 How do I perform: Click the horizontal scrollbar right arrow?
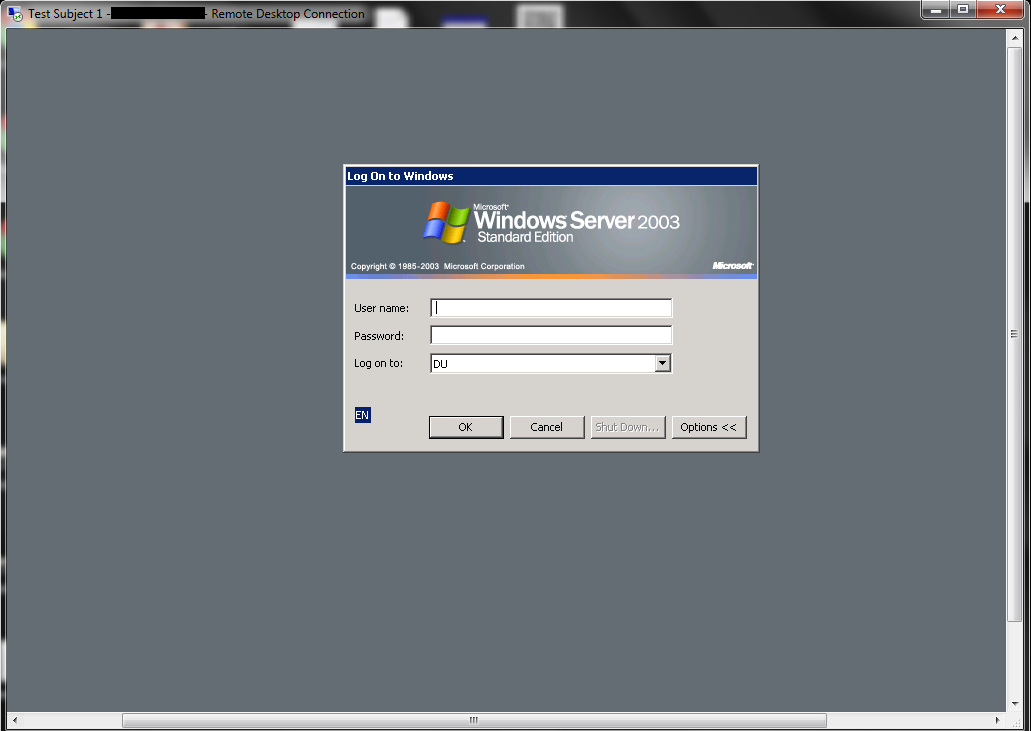pos(997,720)
